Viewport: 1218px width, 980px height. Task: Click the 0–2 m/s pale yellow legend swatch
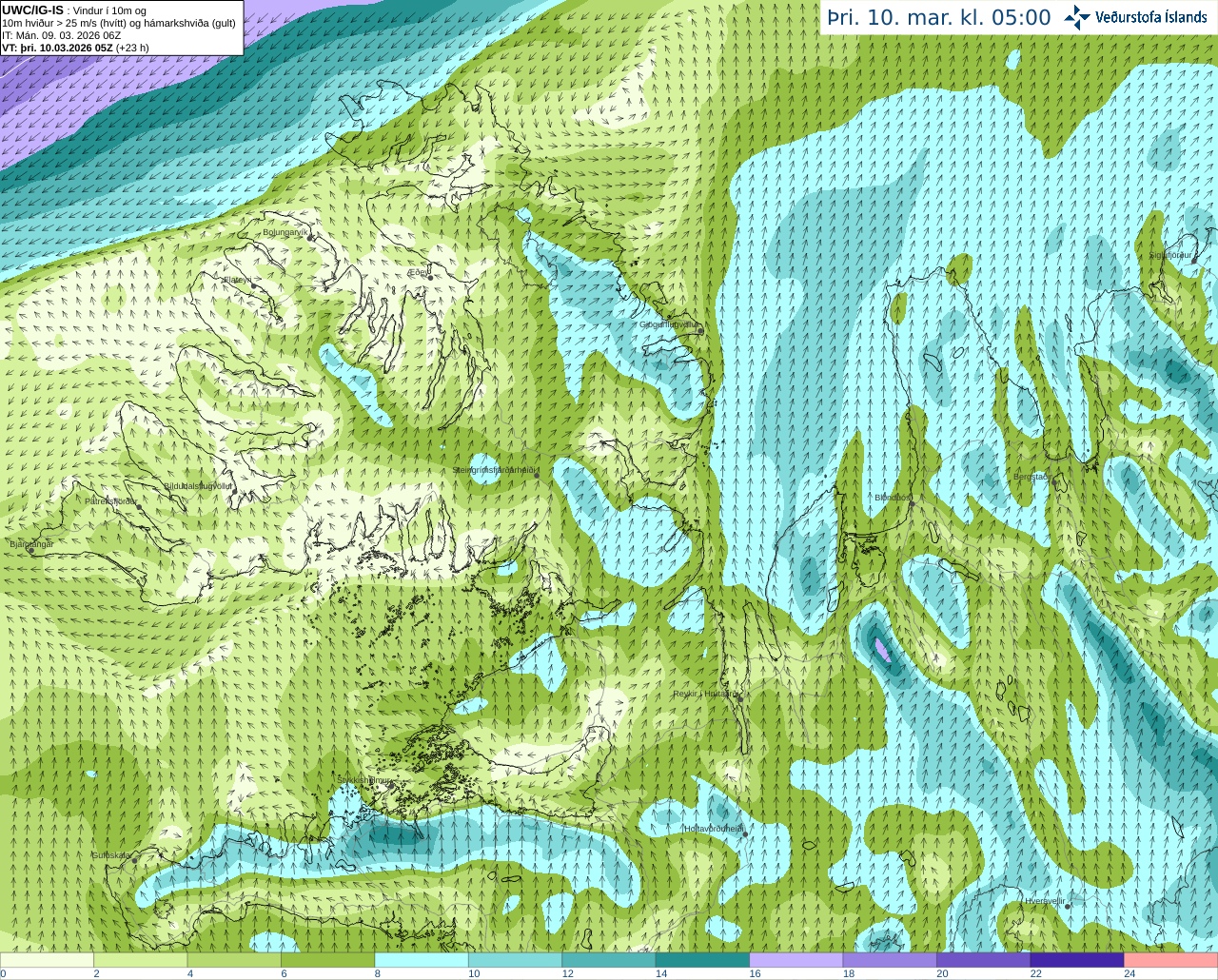(x=48, y=960)
